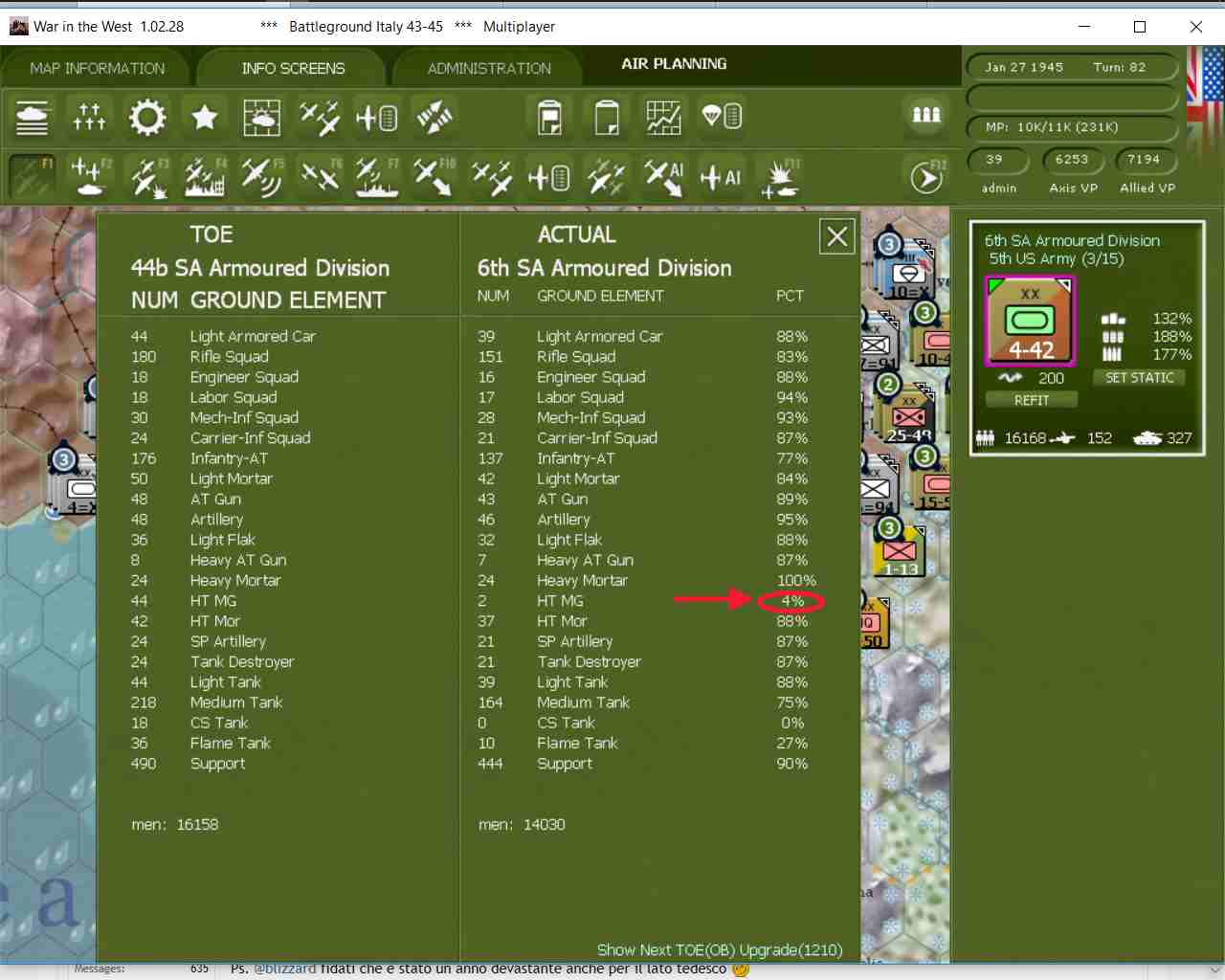
Task: Open the chart graph statistics icon
Action: click(x=663, y=117)
